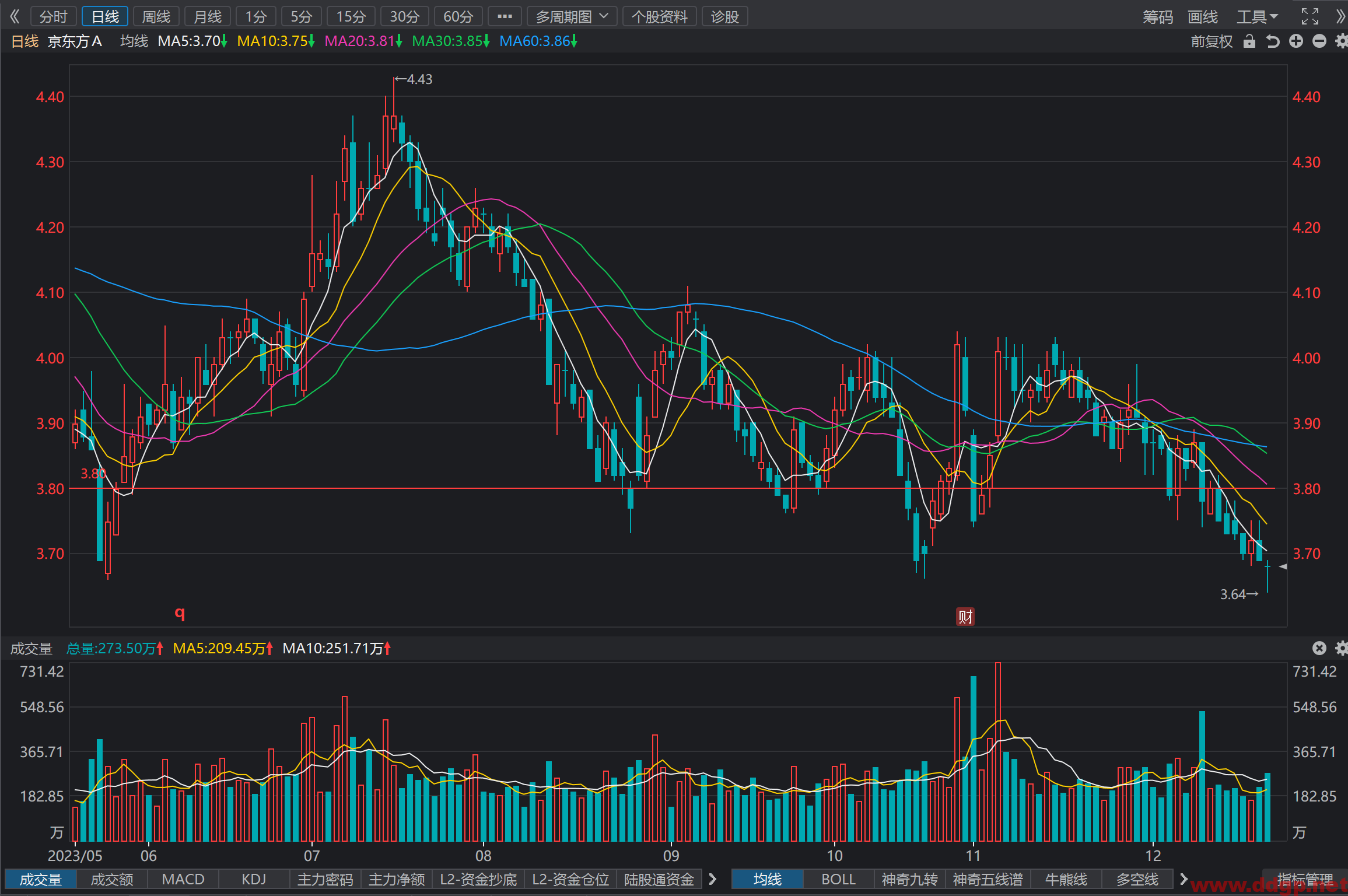Zoom in using the plus circle icon
Image resolution: width=1348 pixels, height=896 pixels.
point(1296,41)
